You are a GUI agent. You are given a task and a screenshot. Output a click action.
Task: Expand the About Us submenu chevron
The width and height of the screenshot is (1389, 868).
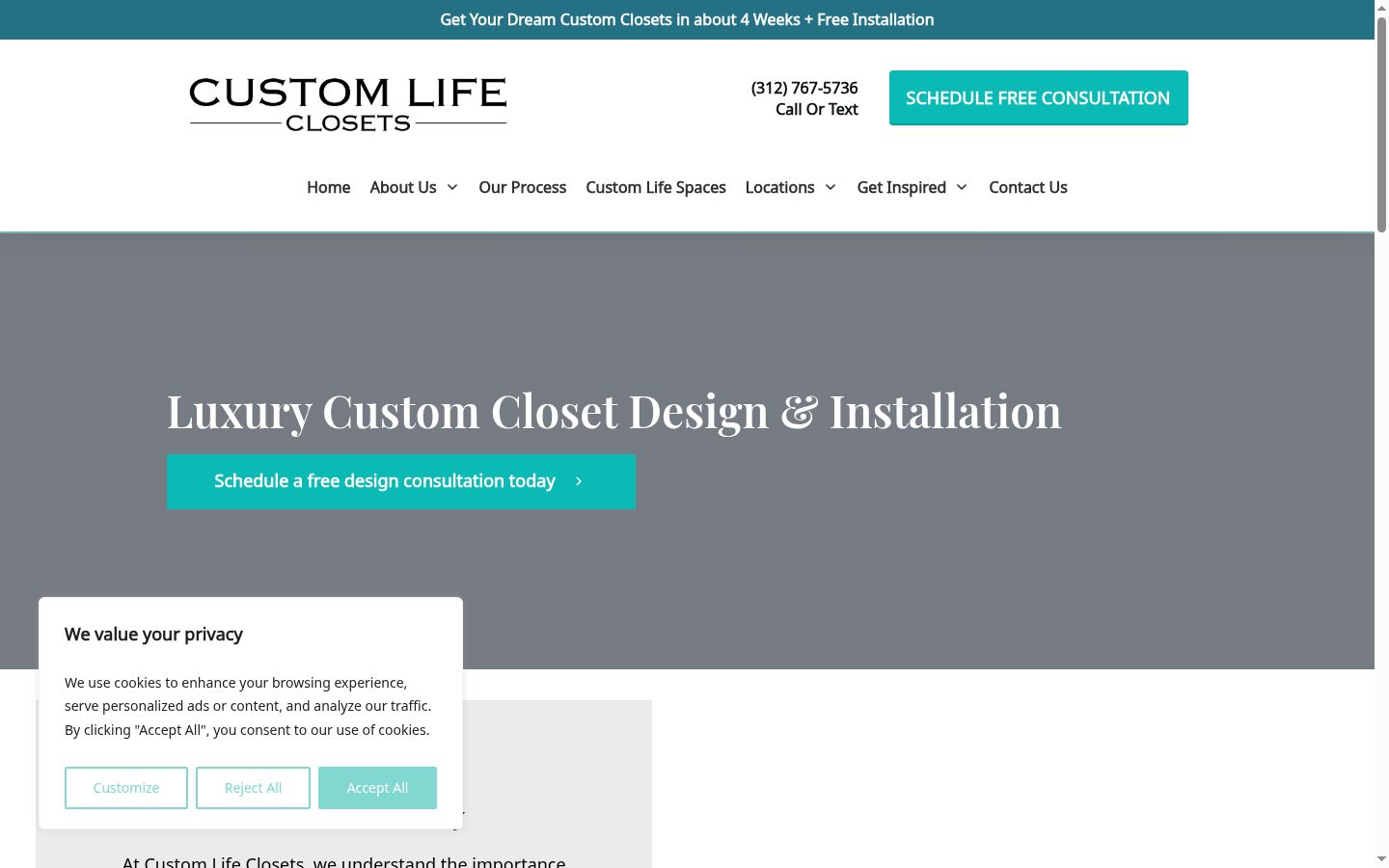452,187
